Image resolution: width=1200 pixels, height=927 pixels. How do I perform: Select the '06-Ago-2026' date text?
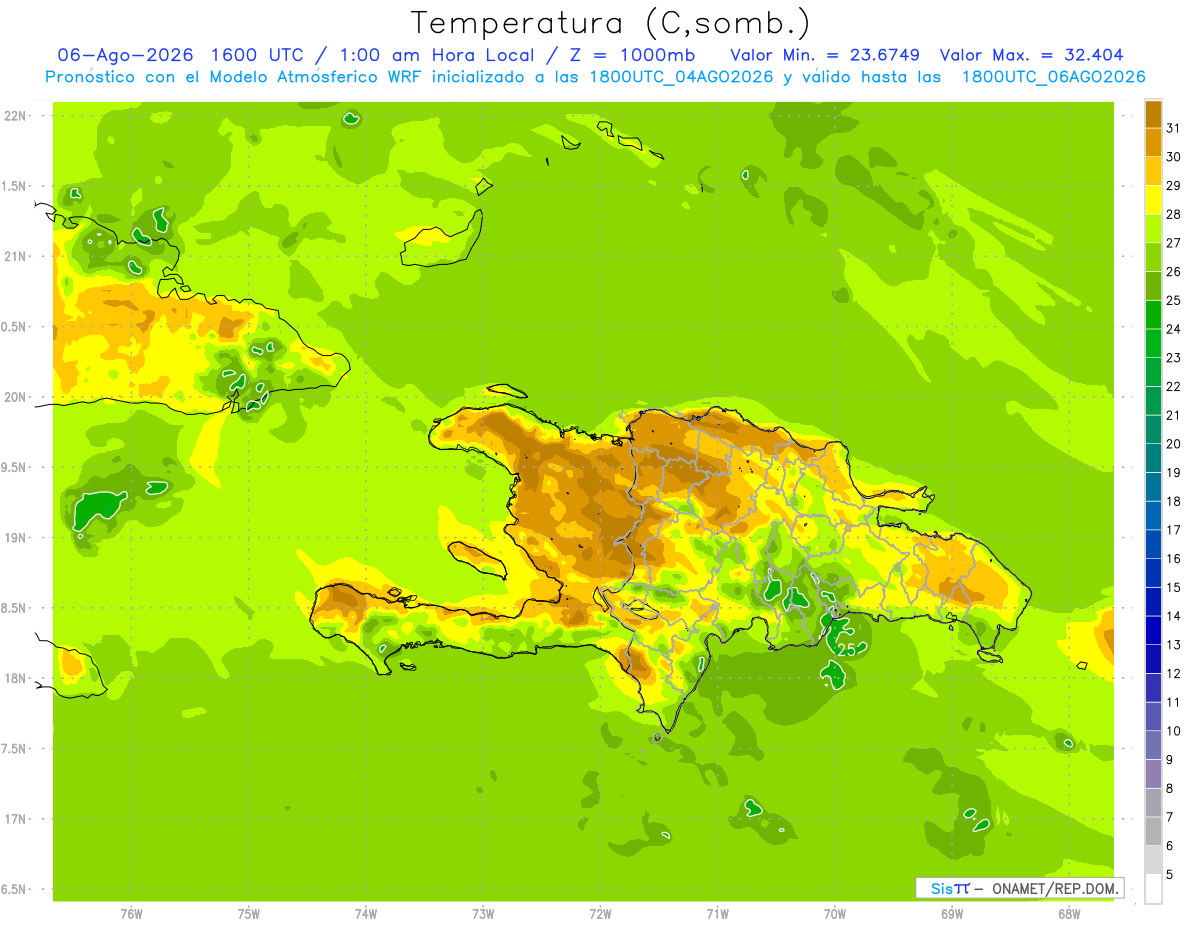coord(125,55)
